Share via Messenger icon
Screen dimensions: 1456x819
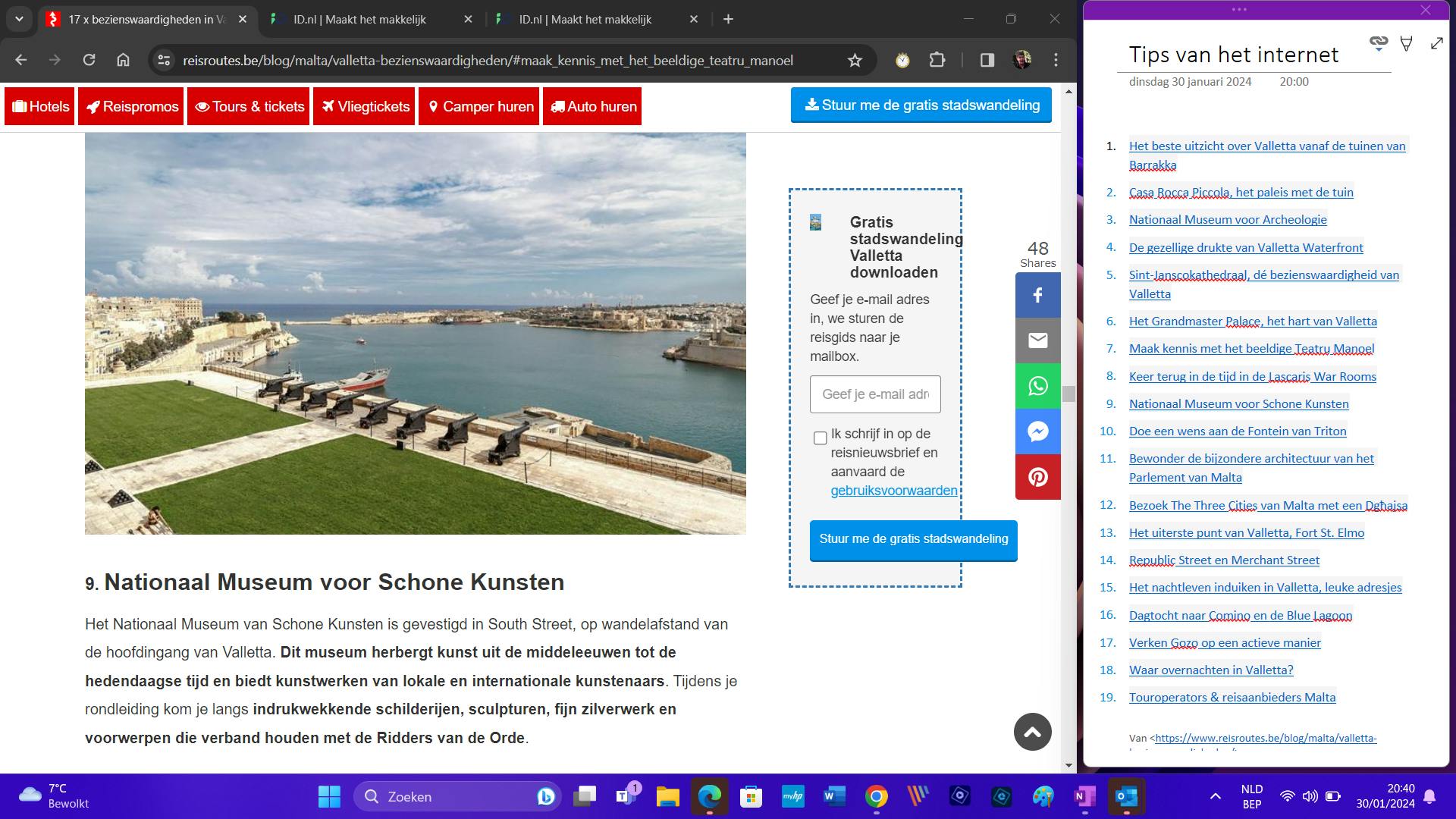tap(1037, 431)
